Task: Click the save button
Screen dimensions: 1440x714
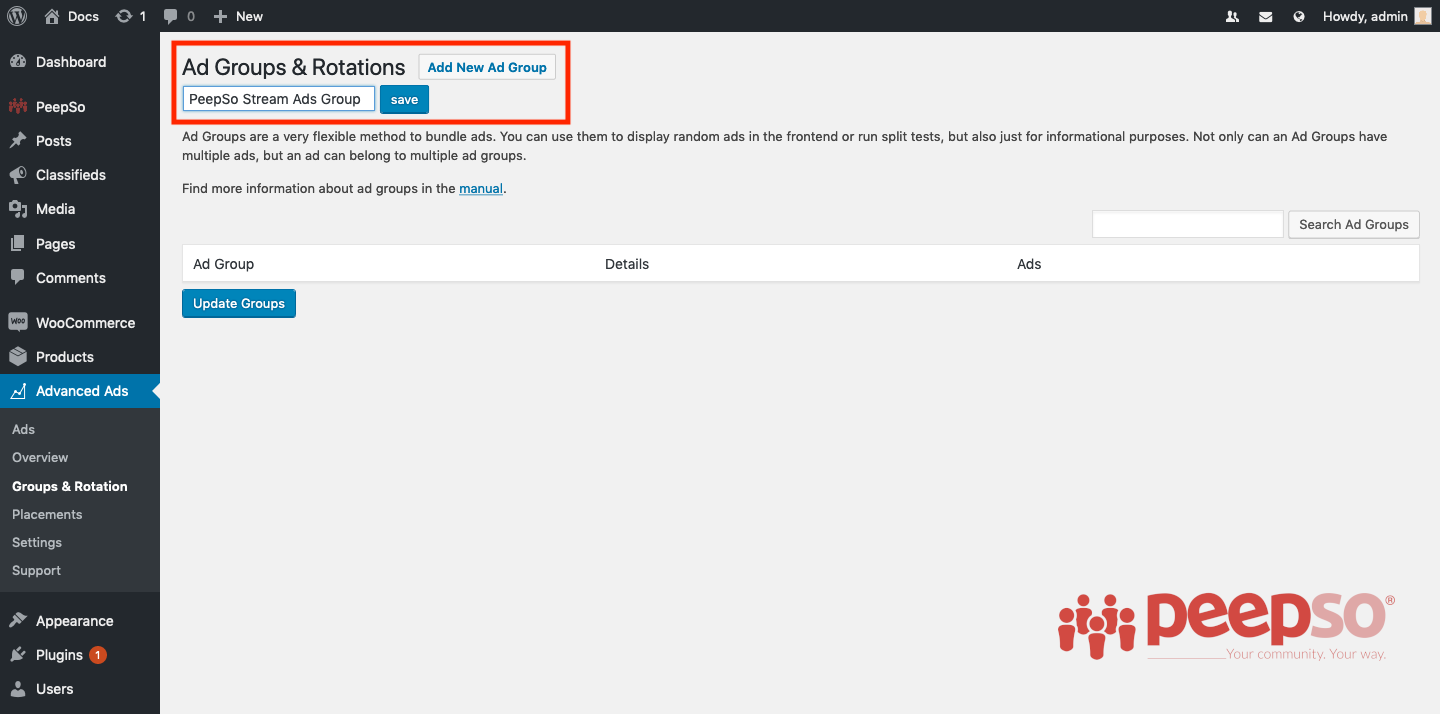Action: [x=404, y=99]
